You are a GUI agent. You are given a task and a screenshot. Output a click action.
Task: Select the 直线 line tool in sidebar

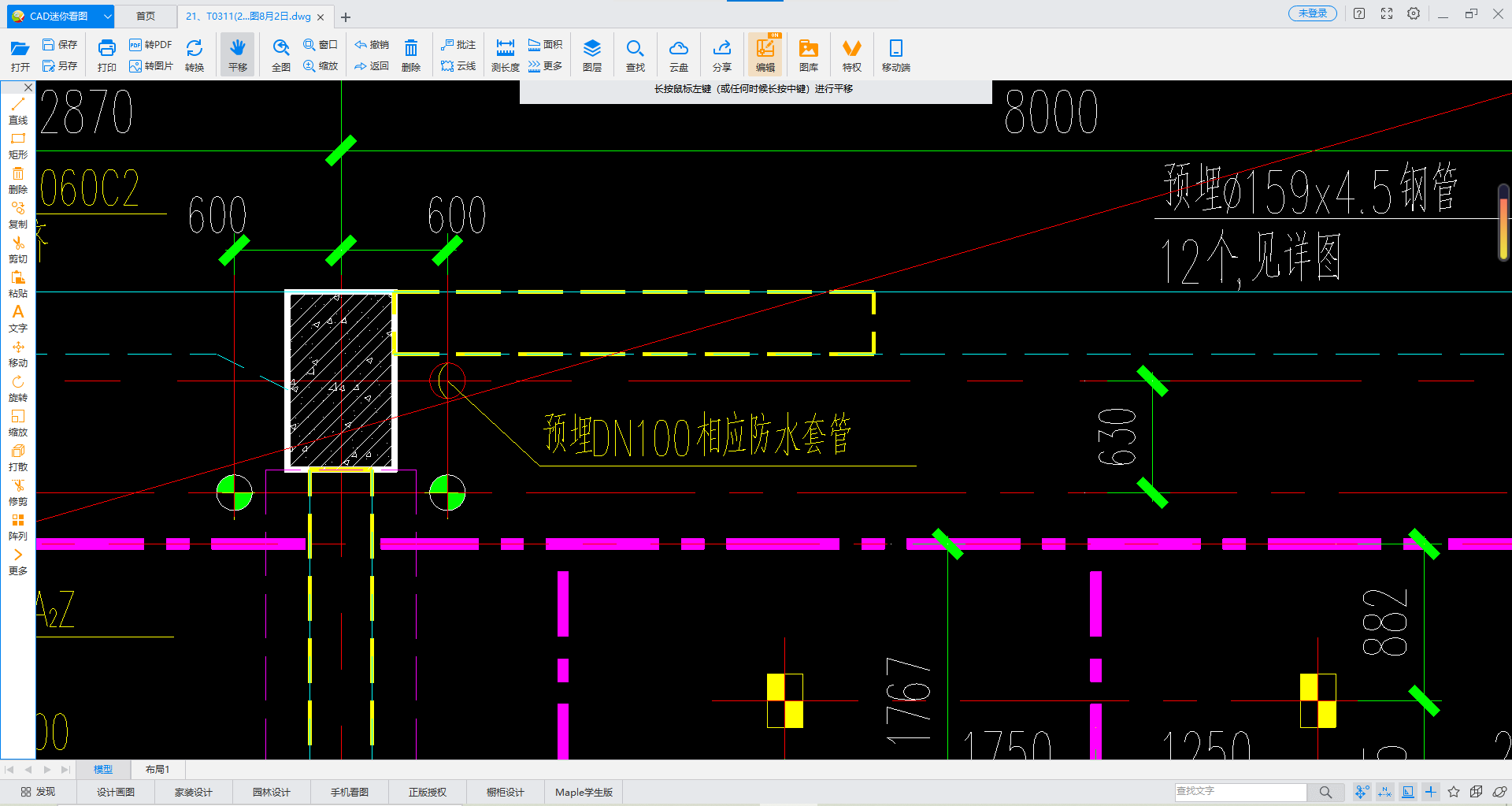(18, 111)
